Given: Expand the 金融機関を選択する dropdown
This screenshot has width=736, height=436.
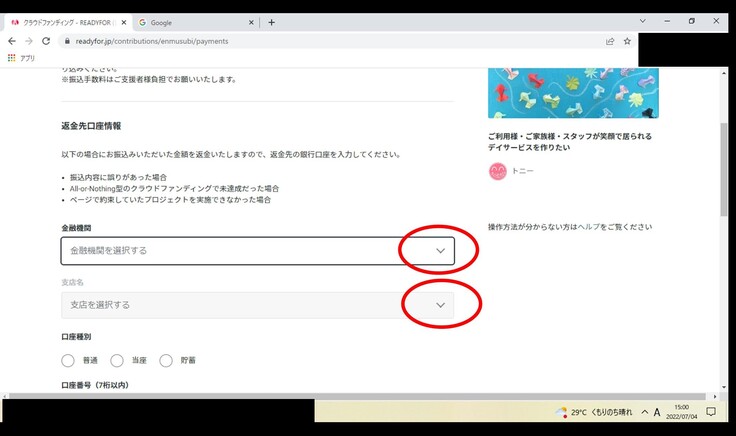Looking at the screenshot, I should click(440, 251).
